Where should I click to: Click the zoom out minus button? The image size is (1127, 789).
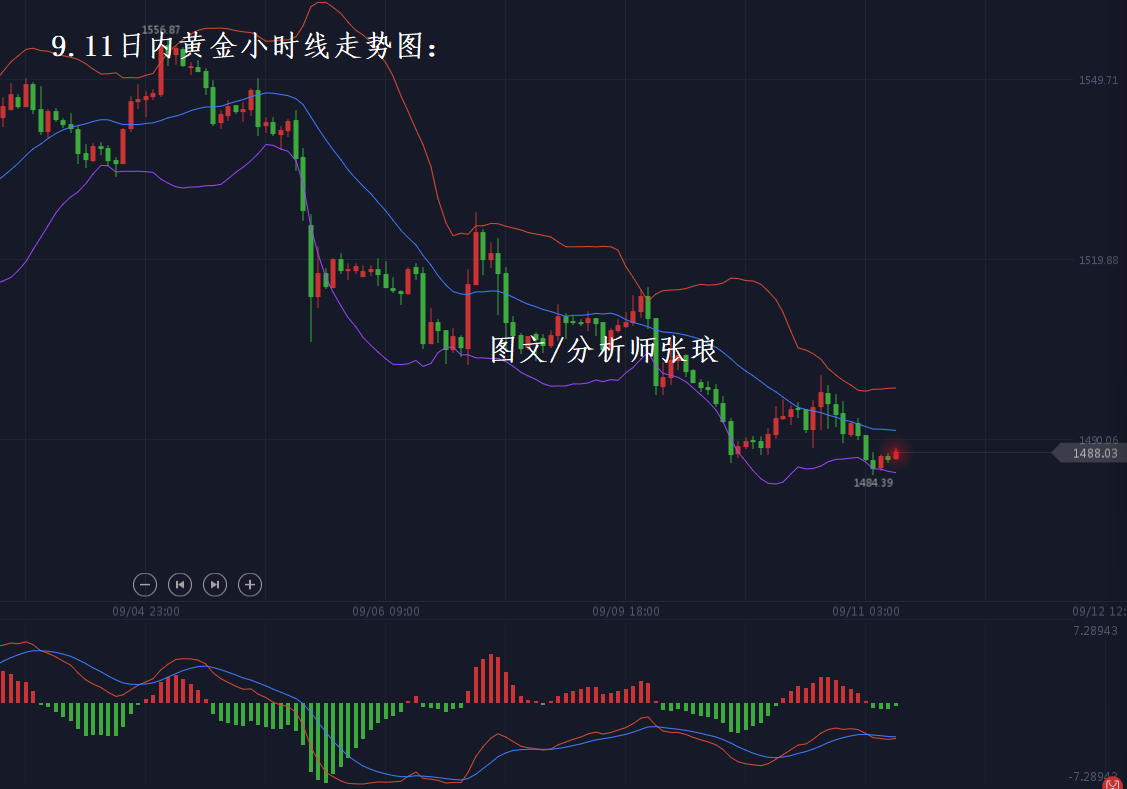[145, 584]
